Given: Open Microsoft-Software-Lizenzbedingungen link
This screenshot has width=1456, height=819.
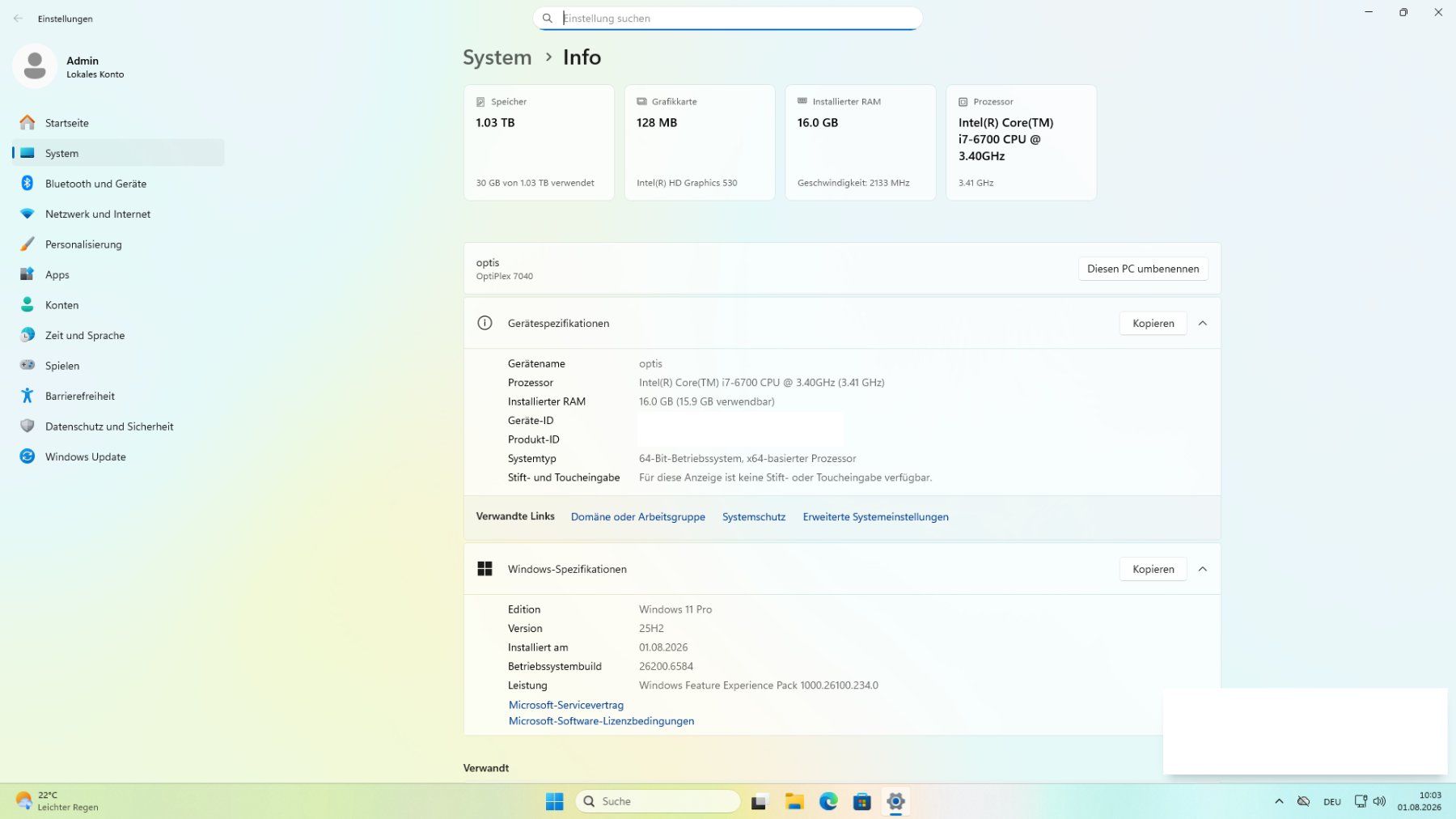Looking at the screenshot, I should (x=601, y=721).
